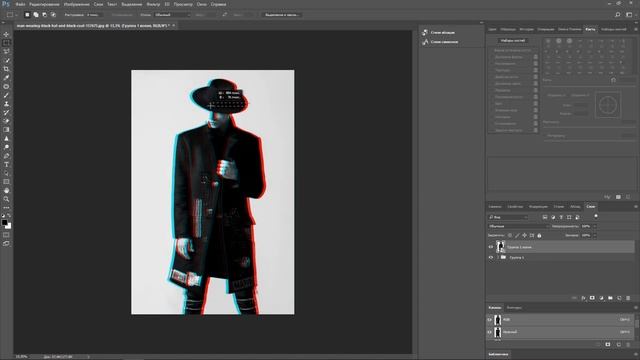
Task: Select the Path Selection tool
Action: tap(6, 173)
